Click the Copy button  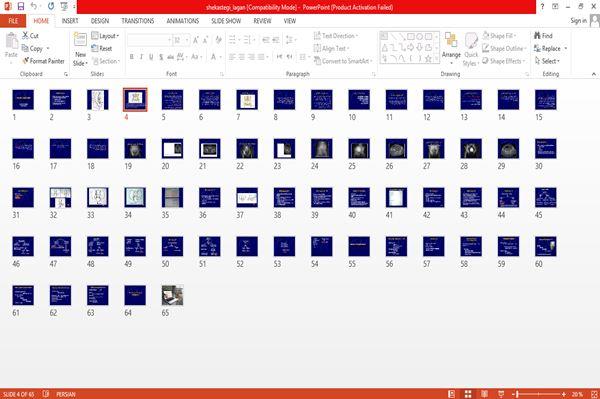click(x=33, y=48)
